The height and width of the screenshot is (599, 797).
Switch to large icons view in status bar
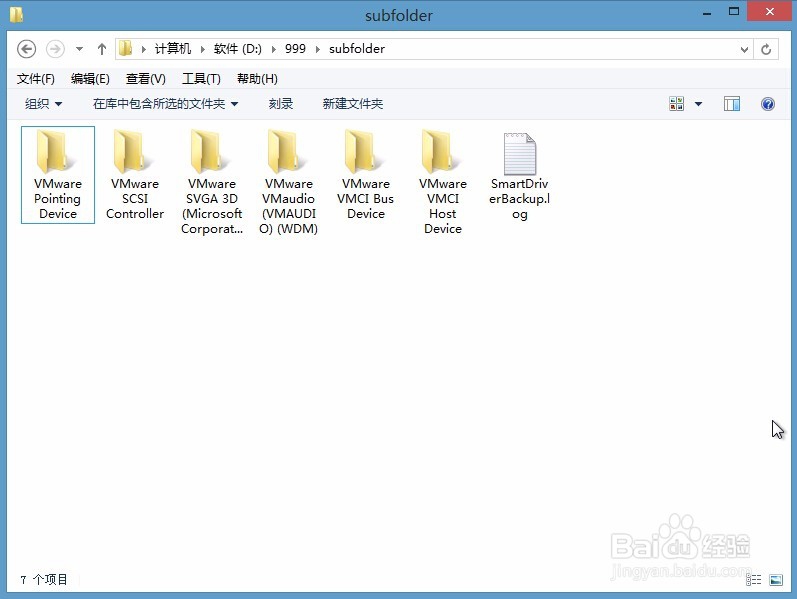tap(776, 580)
